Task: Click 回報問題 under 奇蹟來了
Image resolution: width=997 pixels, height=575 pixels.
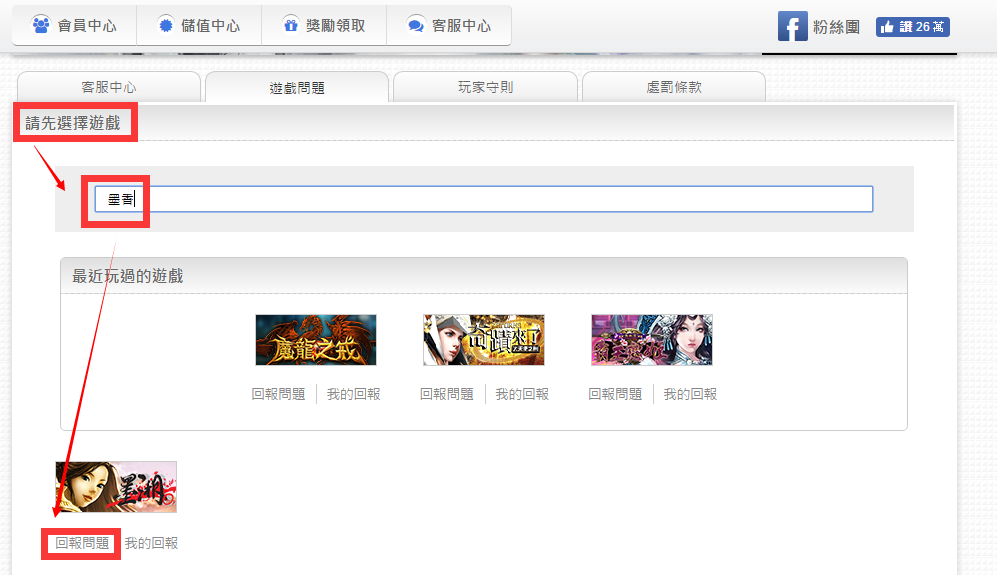Action: (x=447, y=394)
